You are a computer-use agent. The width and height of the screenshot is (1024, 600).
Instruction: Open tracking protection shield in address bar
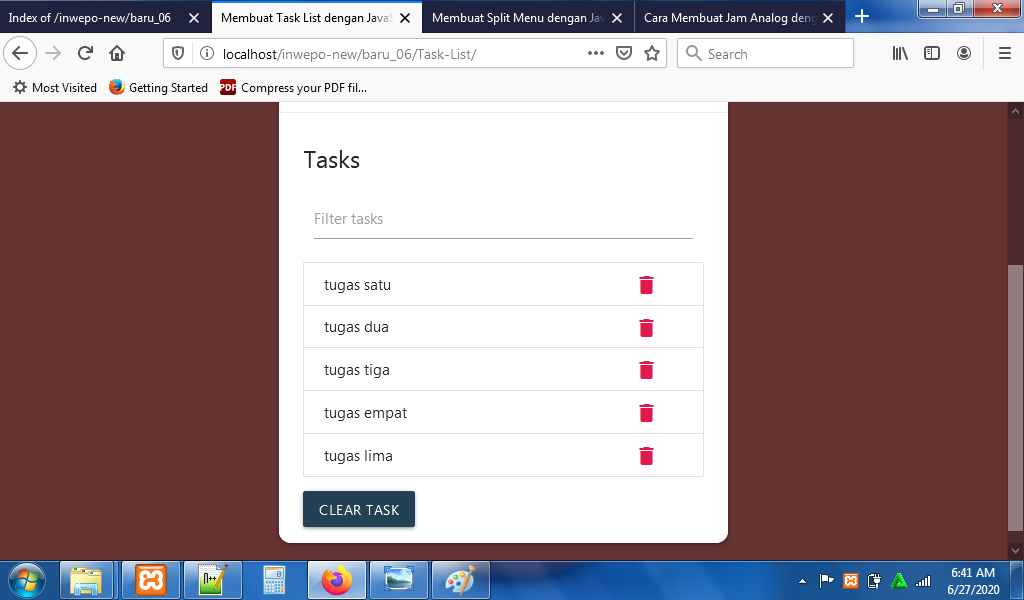[x=178, y=54]
